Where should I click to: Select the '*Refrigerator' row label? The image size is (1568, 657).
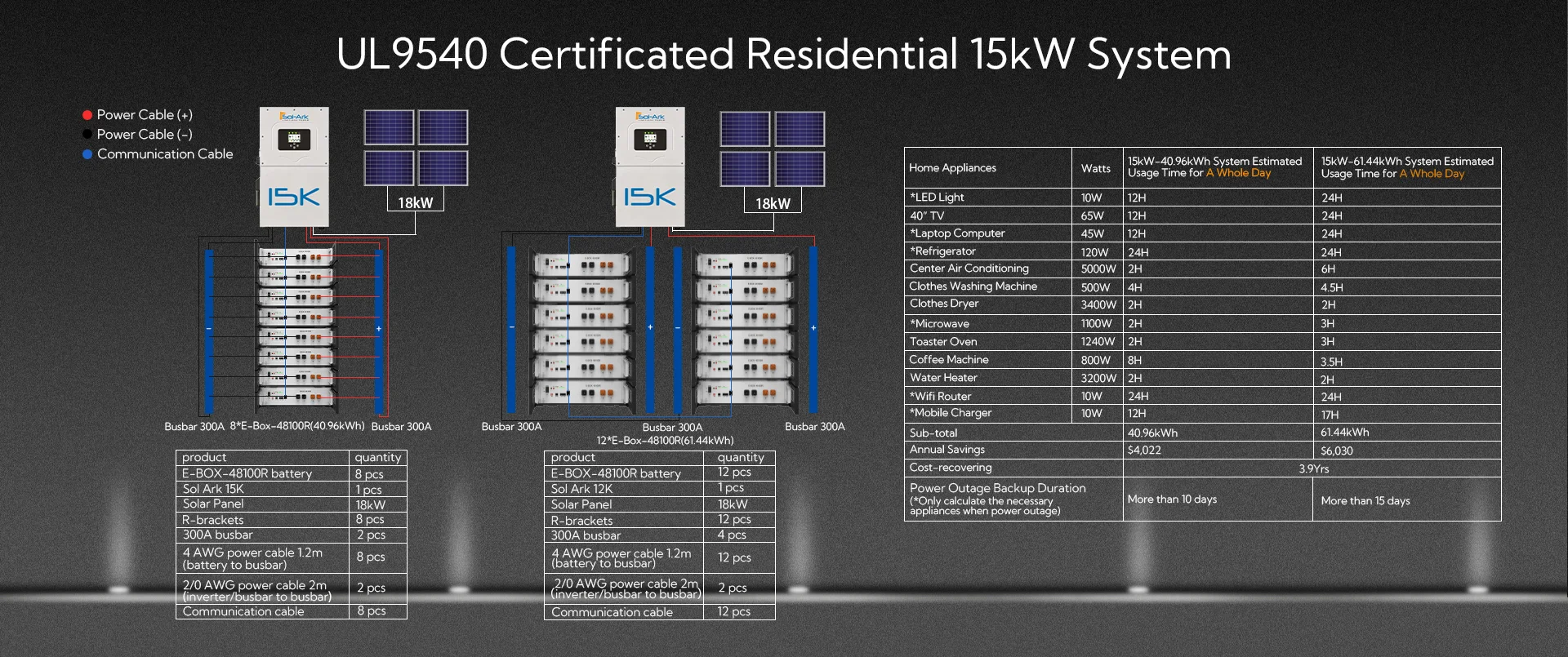(942, 251)
